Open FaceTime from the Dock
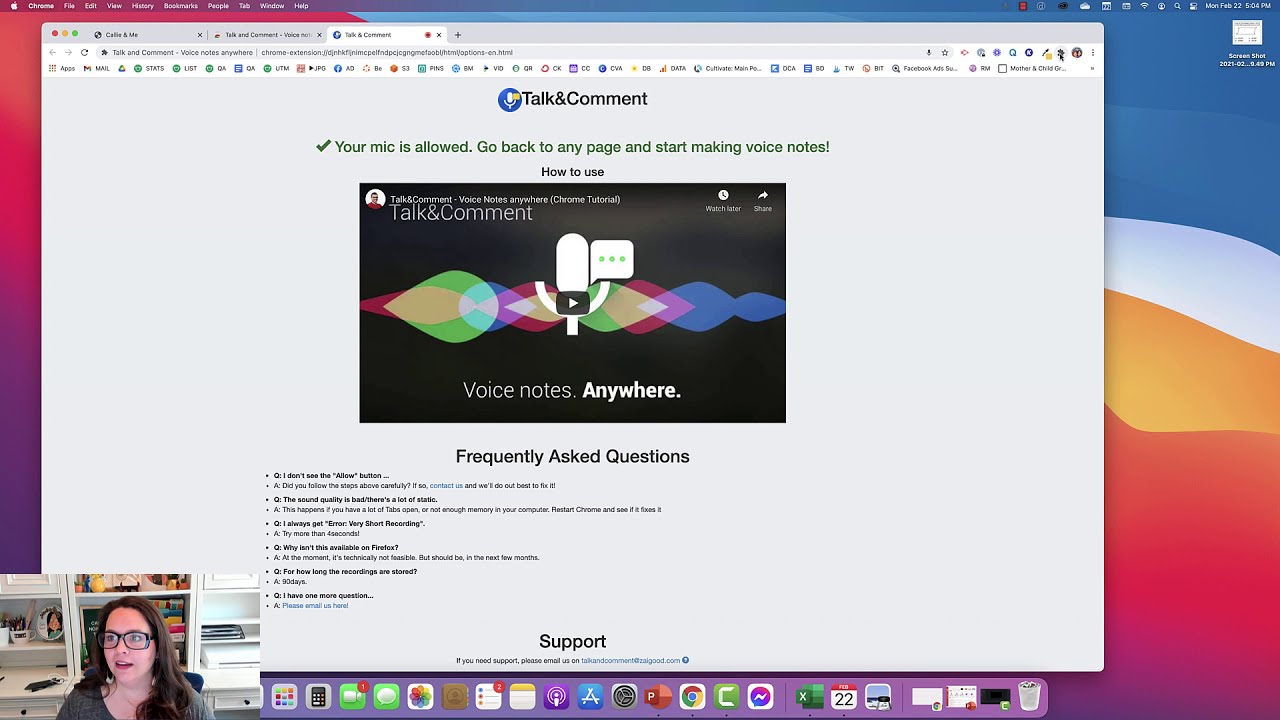Viewport: 1280px width, 720px height. pos(352,696)
